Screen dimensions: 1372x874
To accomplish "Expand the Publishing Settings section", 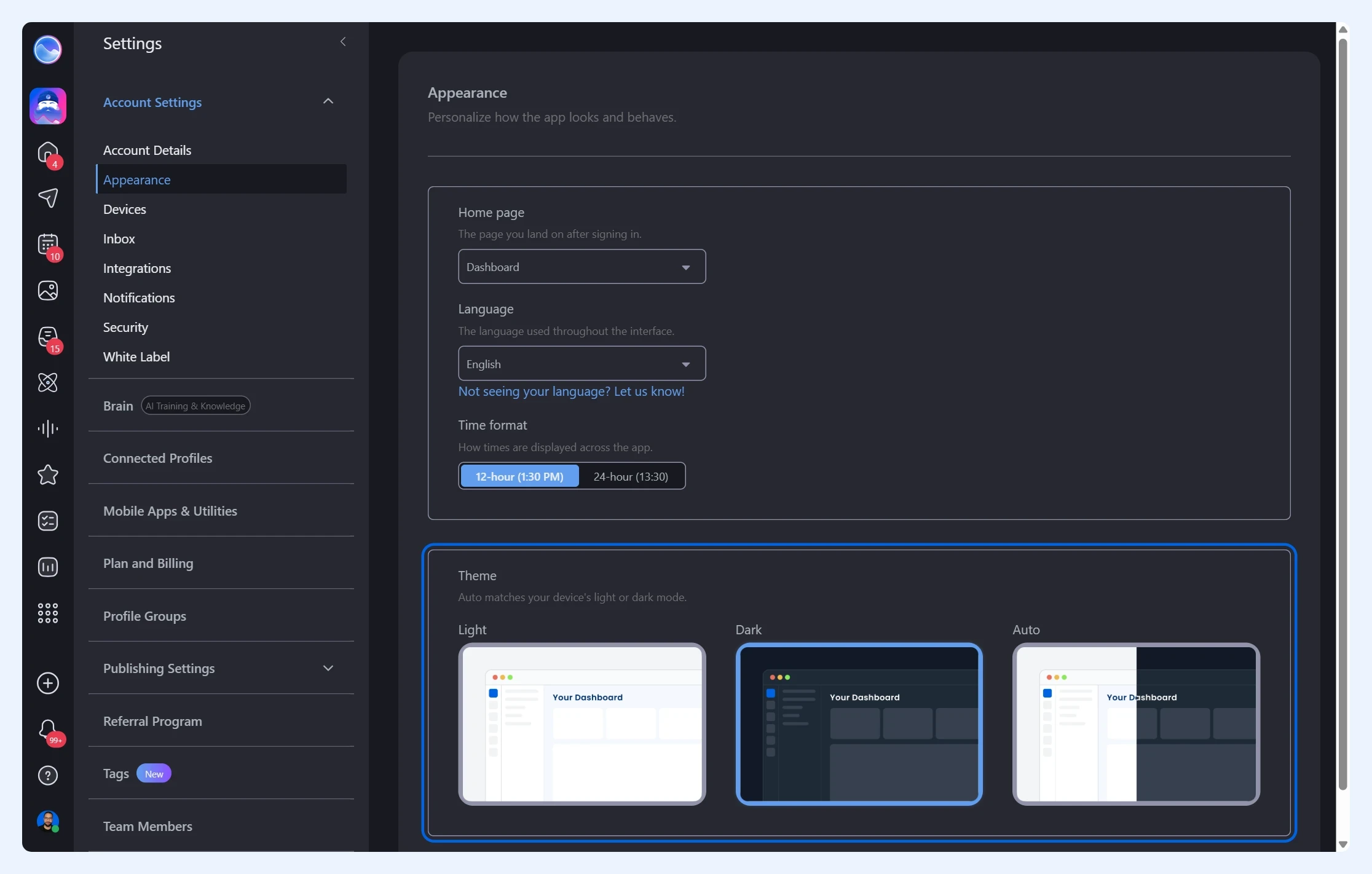I will pos(328,668).
